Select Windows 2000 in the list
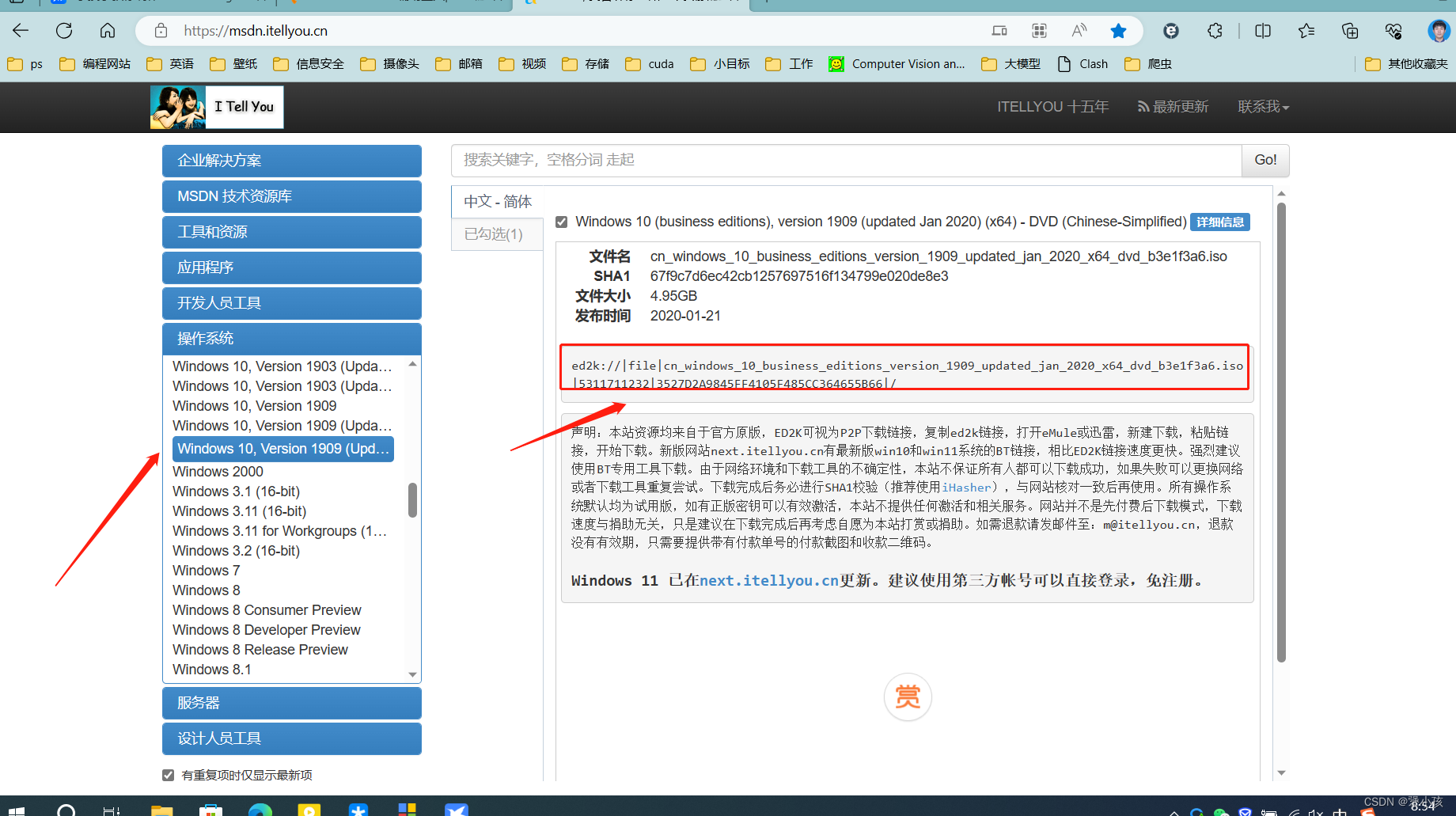The width and height of the screenshot is (1456, 816). point(218,472)
